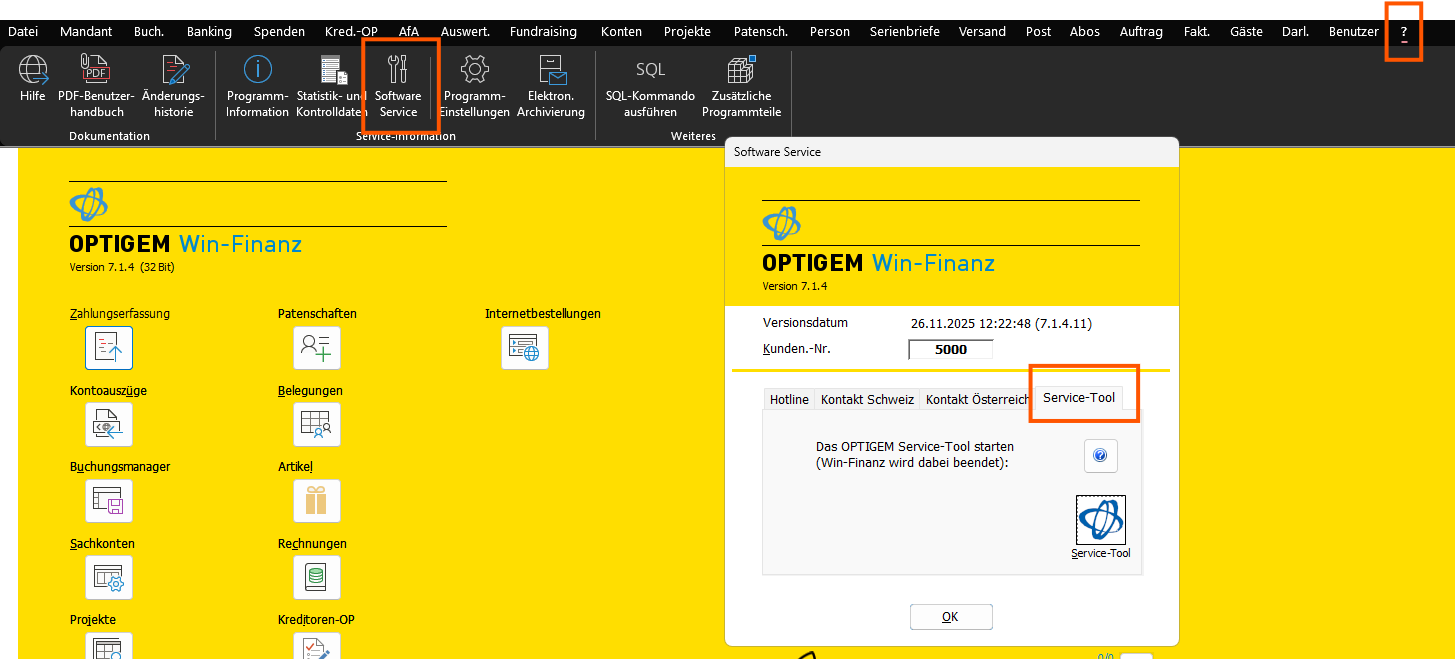Open the Banking menu
Screen dimensions: 1455x659
209,32
